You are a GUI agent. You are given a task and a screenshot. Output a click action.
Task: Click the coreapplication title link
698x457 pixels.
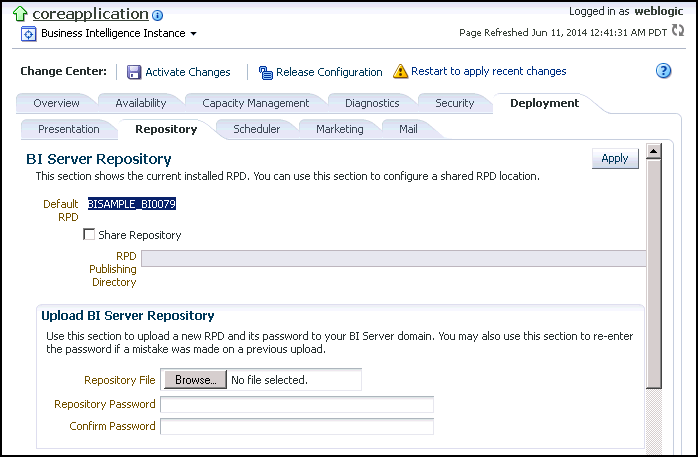pyautogui.click(x=90, y=14)
